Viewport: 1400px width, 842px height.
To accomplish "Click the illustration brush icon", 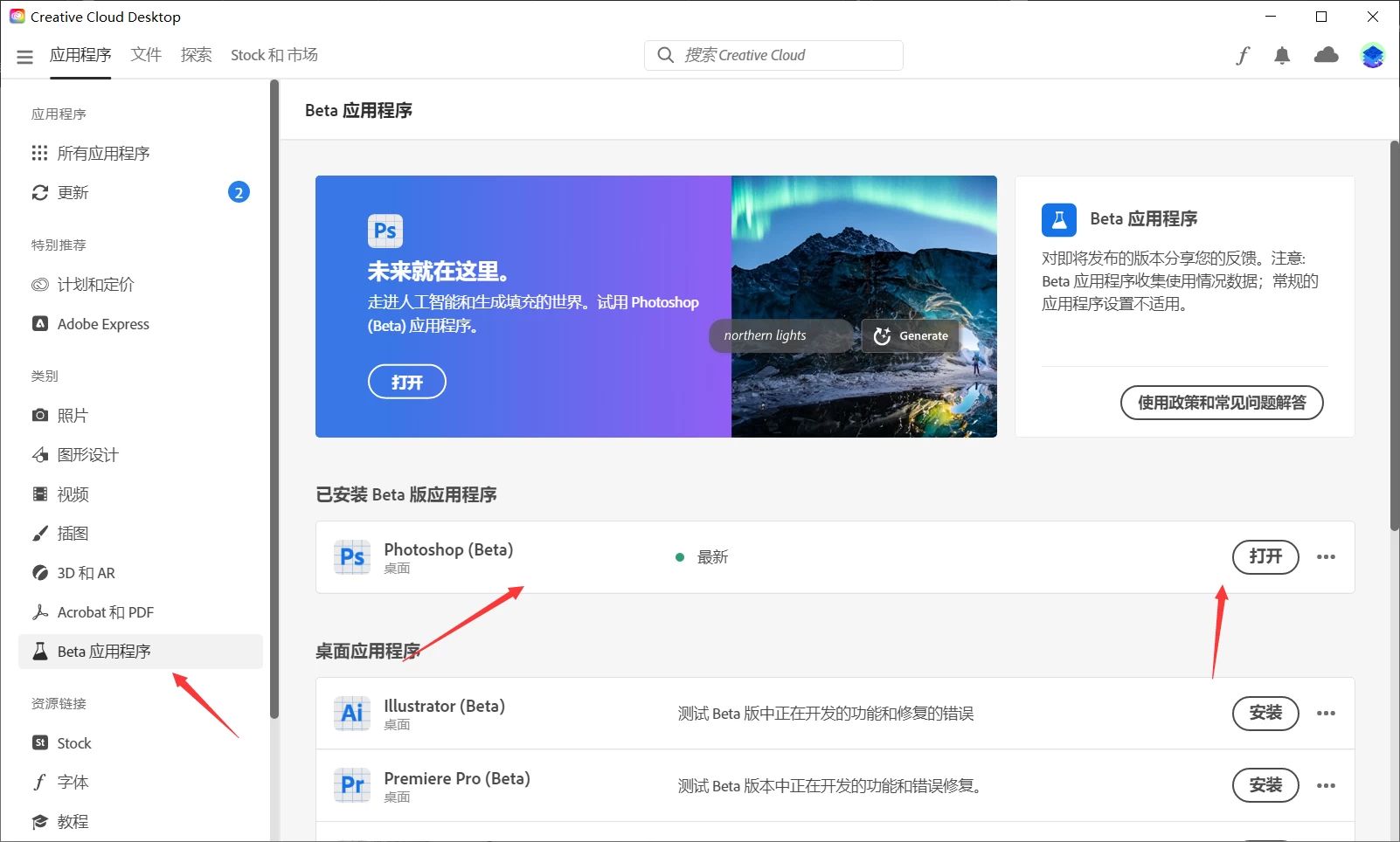I will point(39,534).
